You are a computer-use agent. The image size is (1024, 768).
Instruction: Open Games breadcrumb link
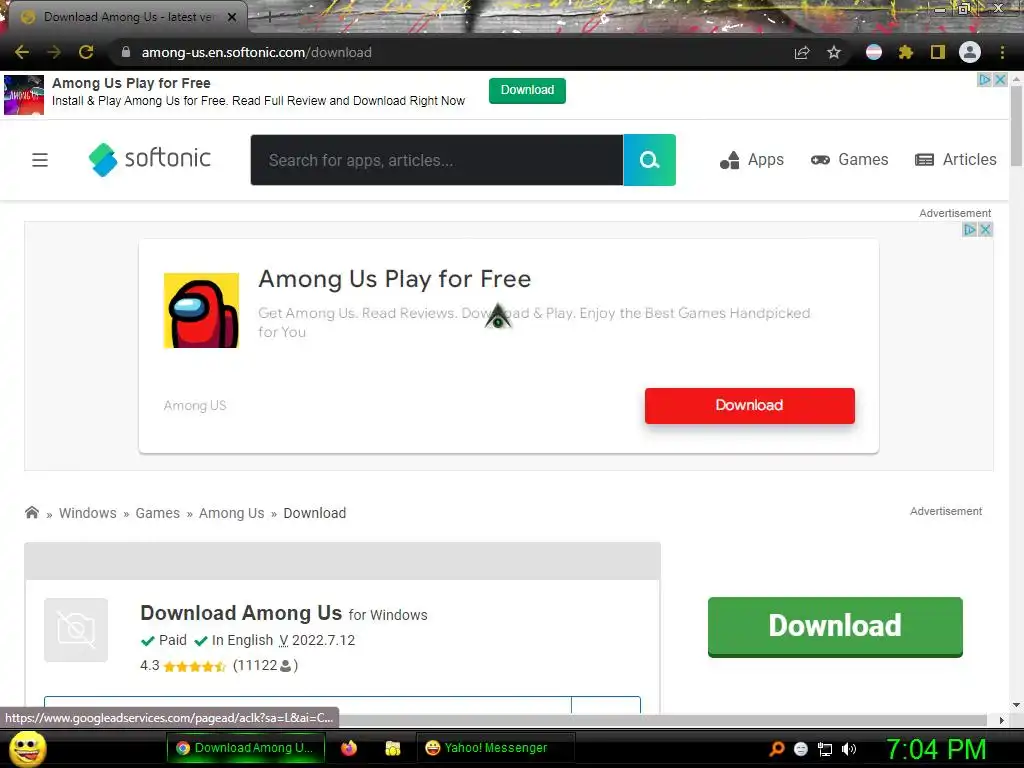point(157,513)
